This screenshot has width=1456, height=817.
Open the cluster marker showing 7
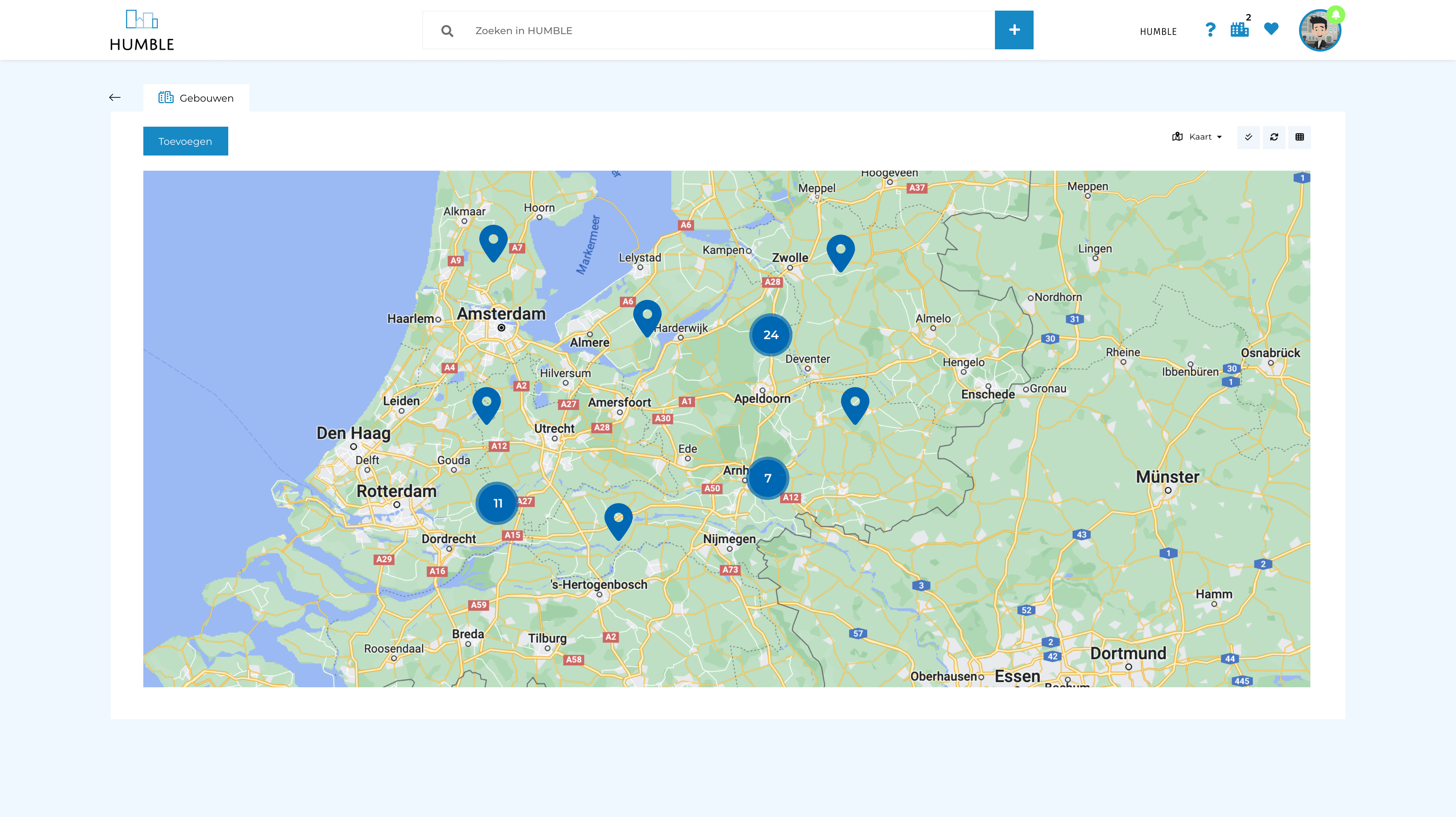tap(767, 478)
